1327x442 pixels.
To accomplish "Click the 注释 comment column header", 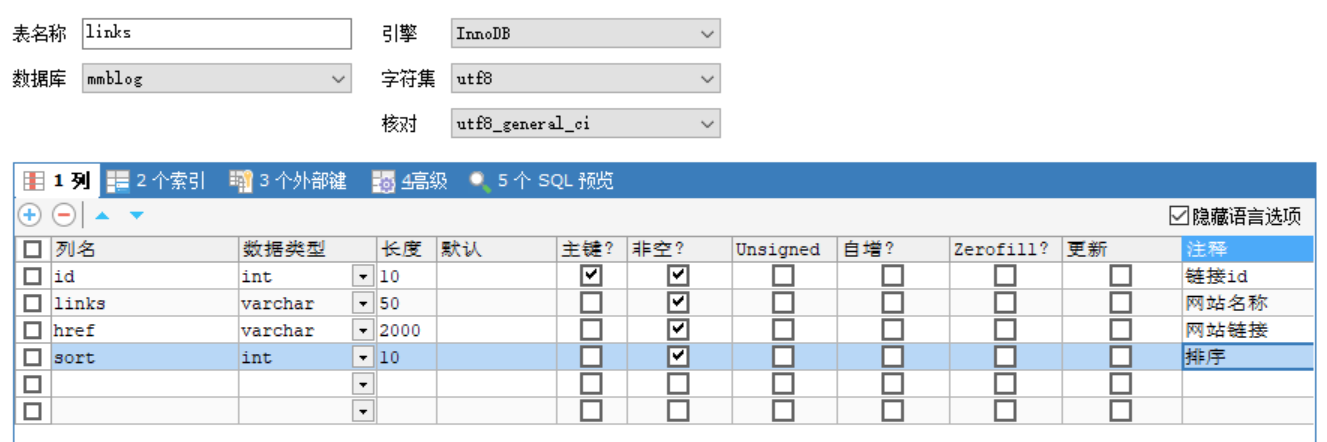I will (1246, 249).
